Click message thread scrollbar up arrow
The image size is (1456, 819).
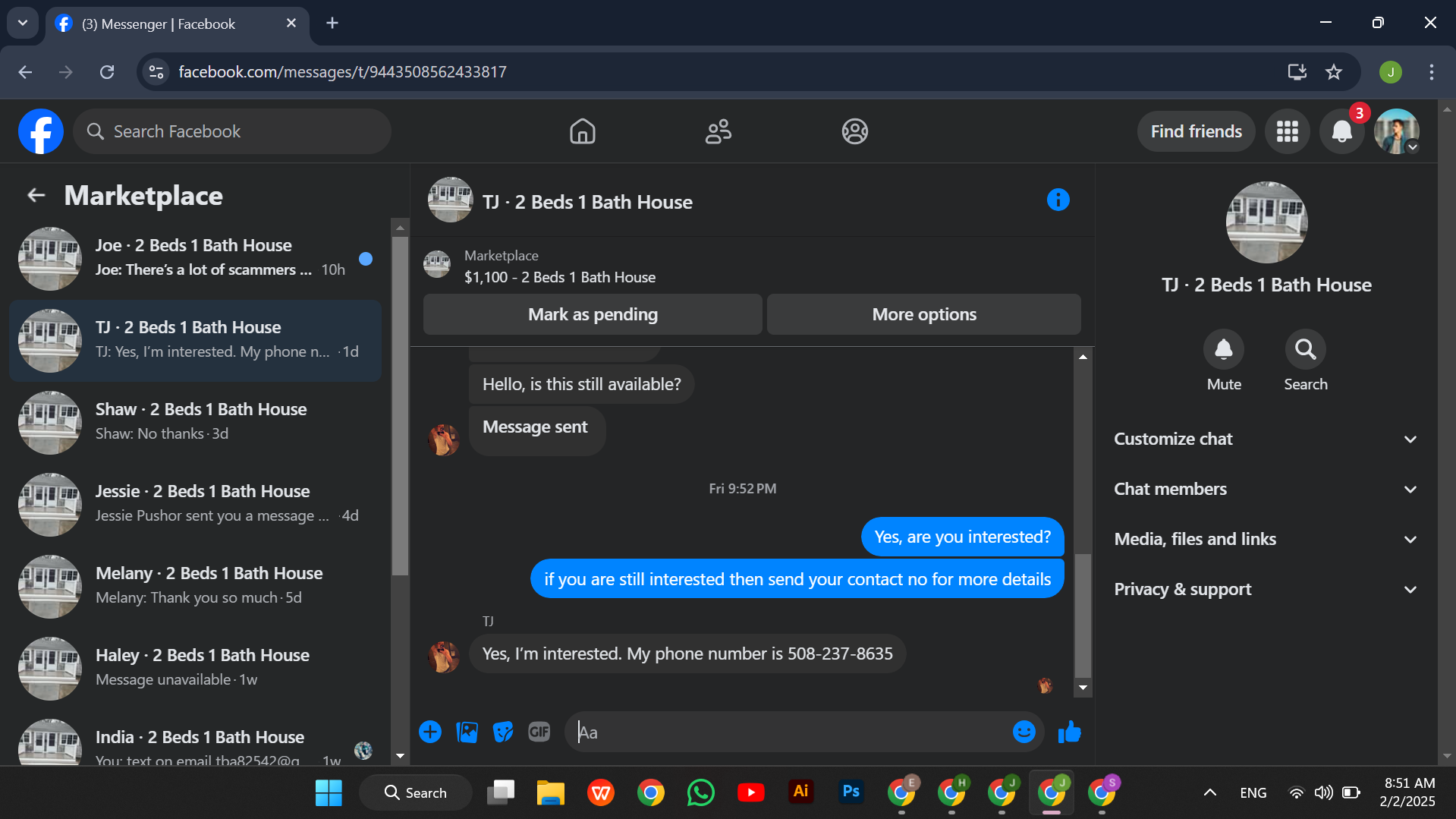point(1083,357)
